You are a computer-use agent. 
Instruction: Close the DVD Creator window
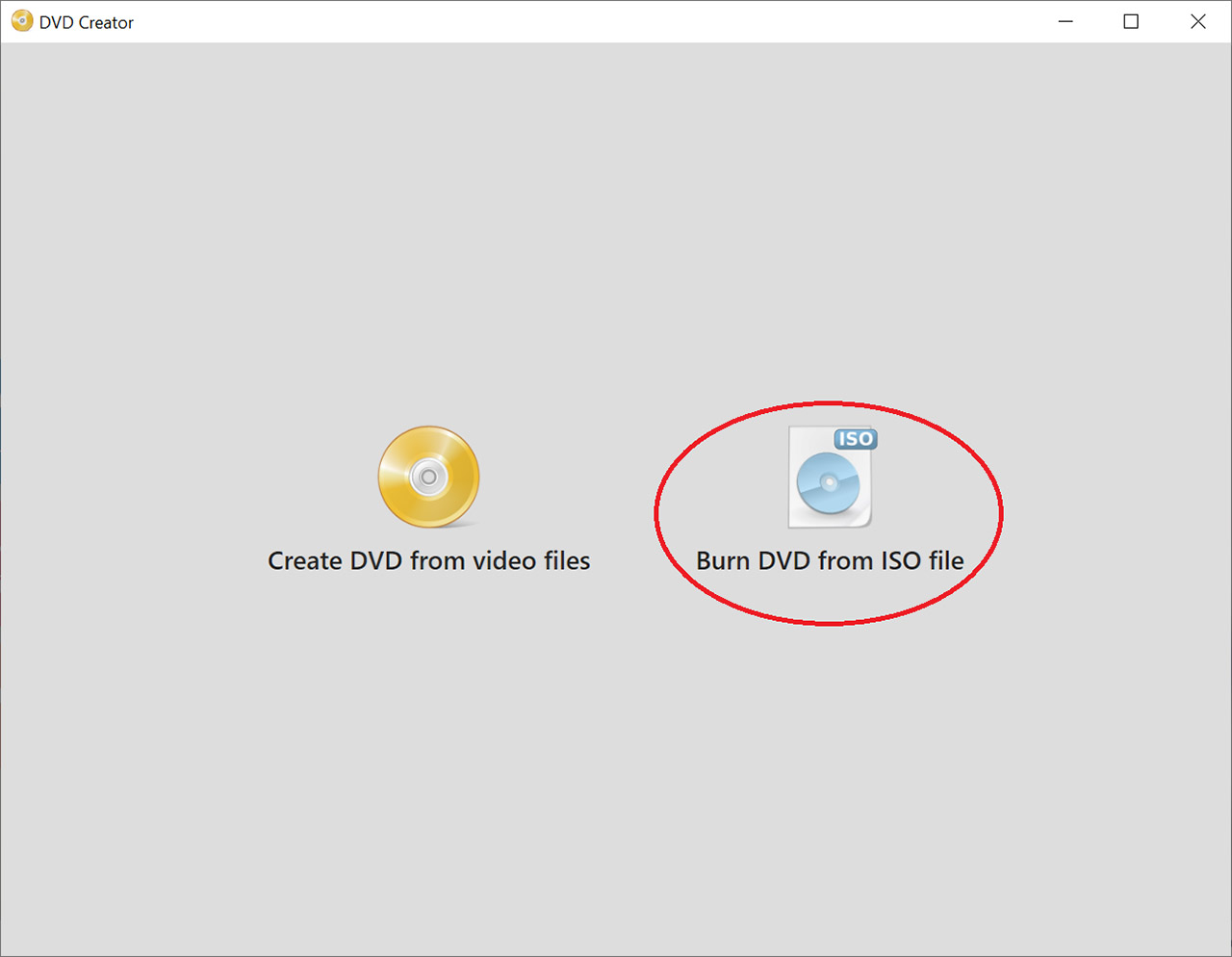[1197, 21]
